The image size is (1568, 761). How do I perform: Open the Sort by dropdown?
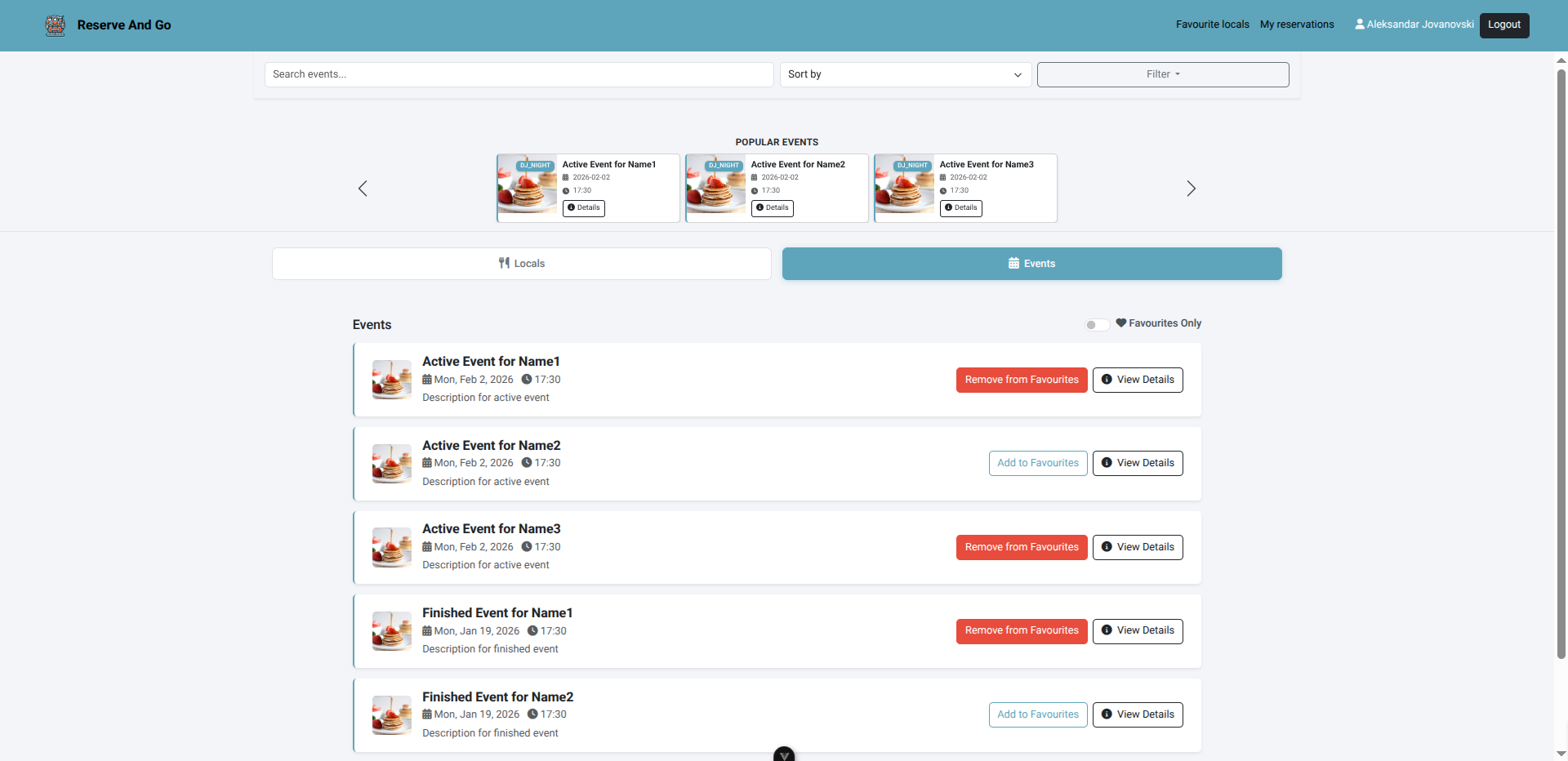[905, 74]
